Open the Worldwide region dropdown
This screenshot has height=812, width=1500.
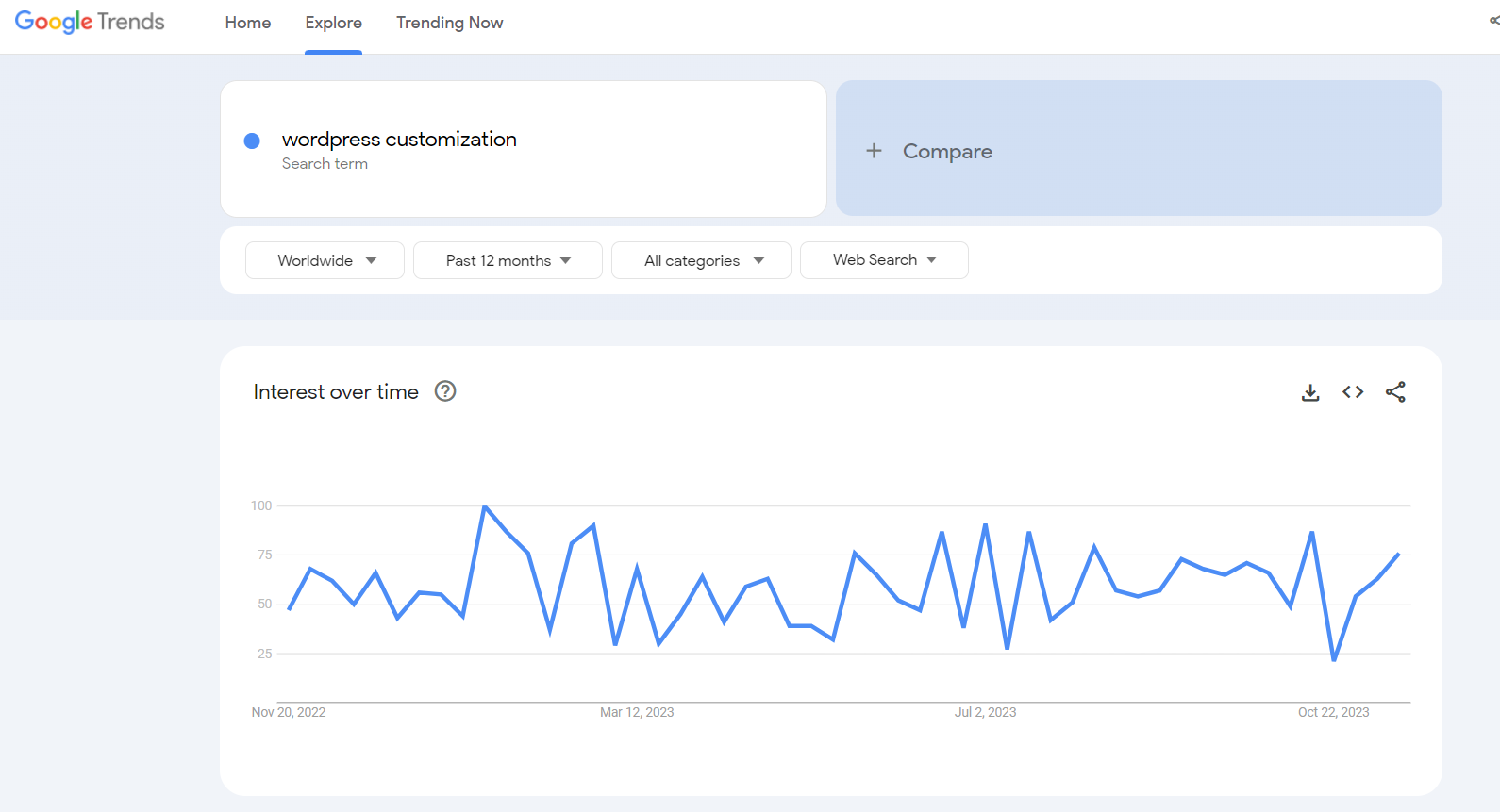coord(325,260)
